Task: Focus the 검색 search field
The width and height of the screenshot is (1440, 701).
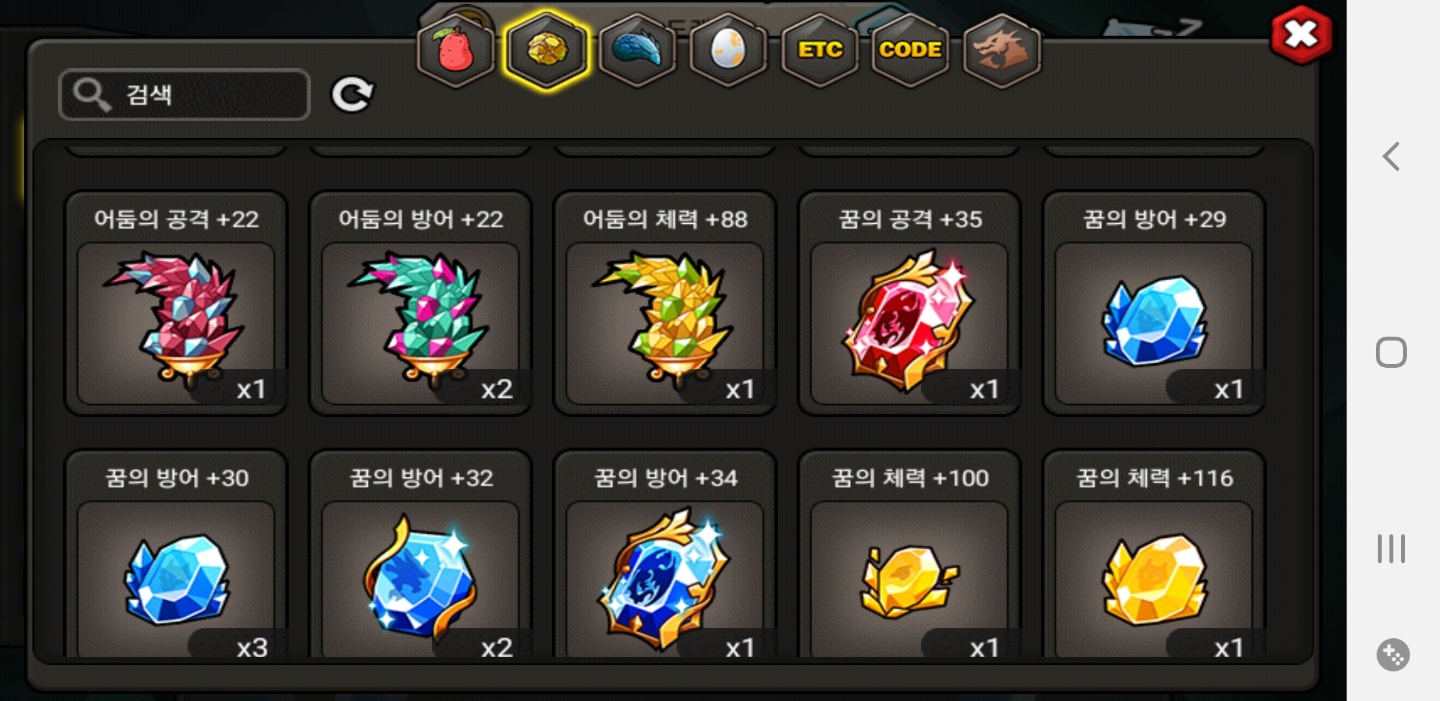Action: click(x=184, y=95)
